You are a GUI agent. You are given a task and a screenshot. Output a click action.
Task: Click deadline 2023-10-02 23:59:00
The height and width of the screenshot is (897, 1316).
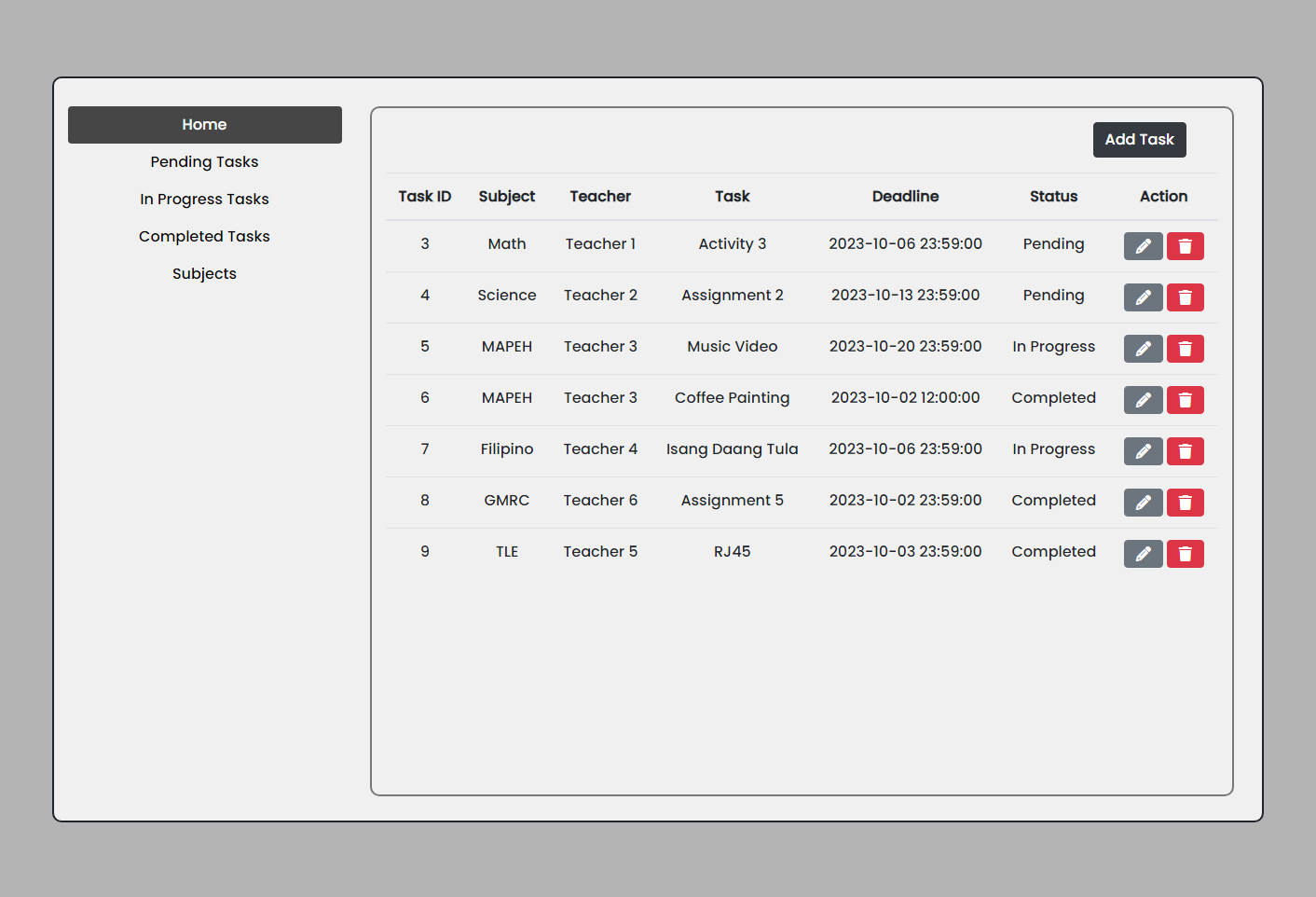905,501
